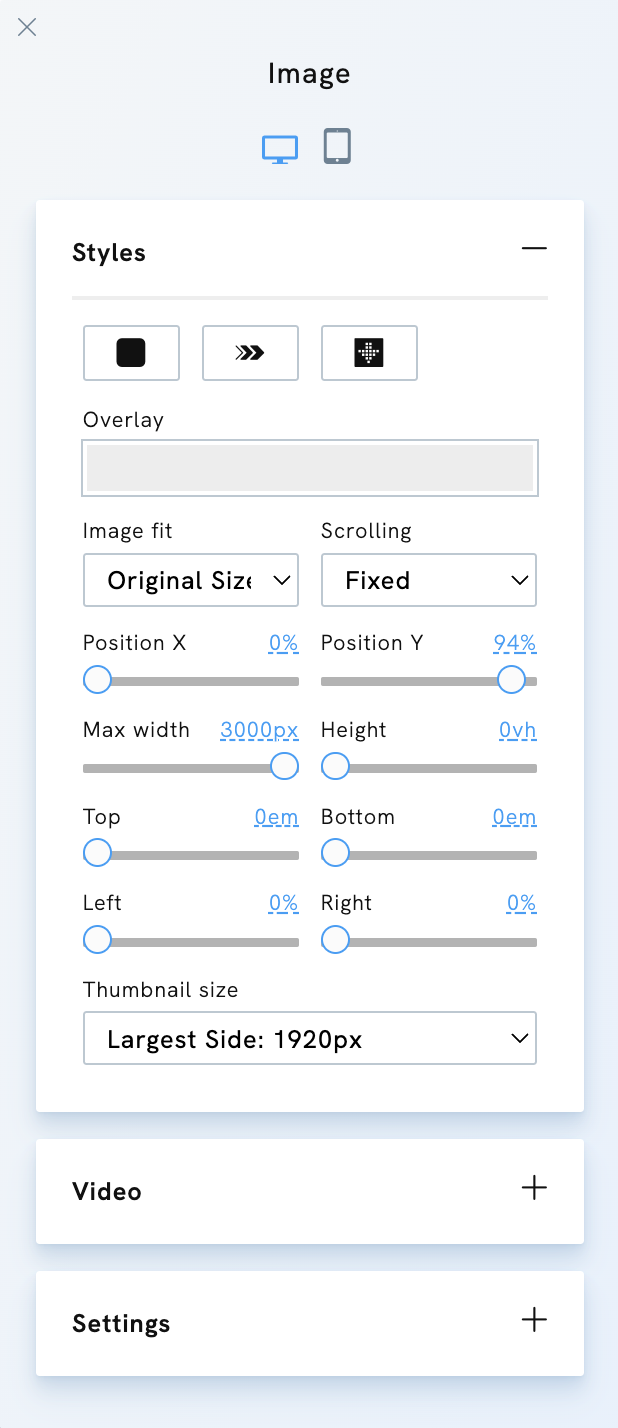Viewport: 618px width, 1428px height.
Task: Open the Image fit dropdown
Action: point(190,580)
